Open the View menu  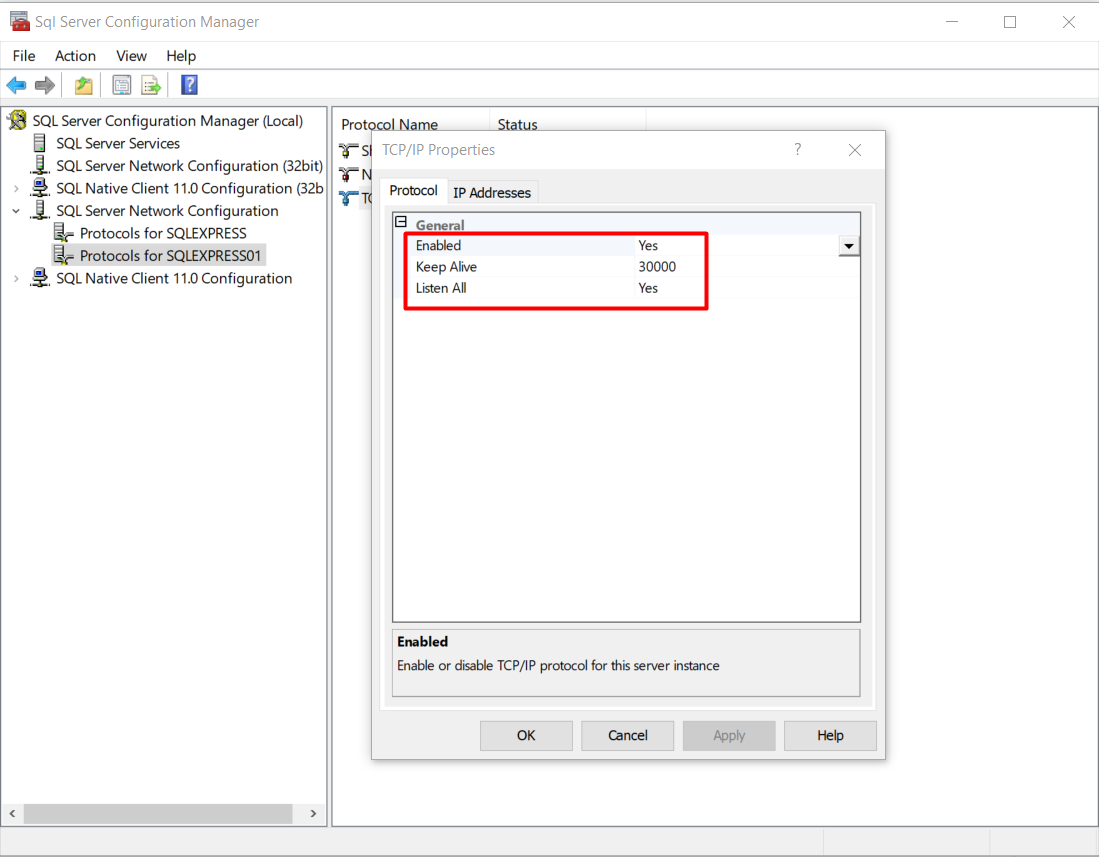coord(131,56)
